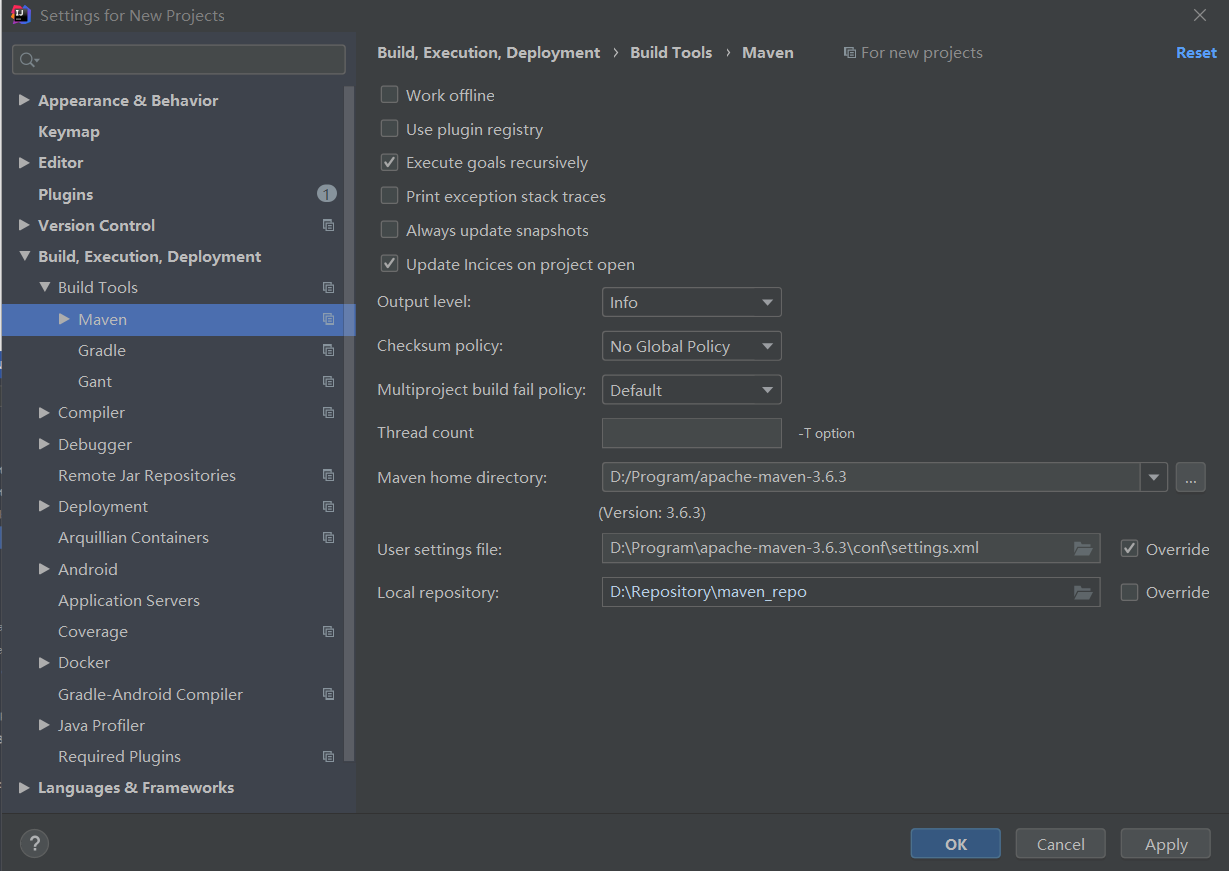Screen dimensions: 1229x871
Task: Click the project-level icon beside Compiler
Action: (328, 412)
